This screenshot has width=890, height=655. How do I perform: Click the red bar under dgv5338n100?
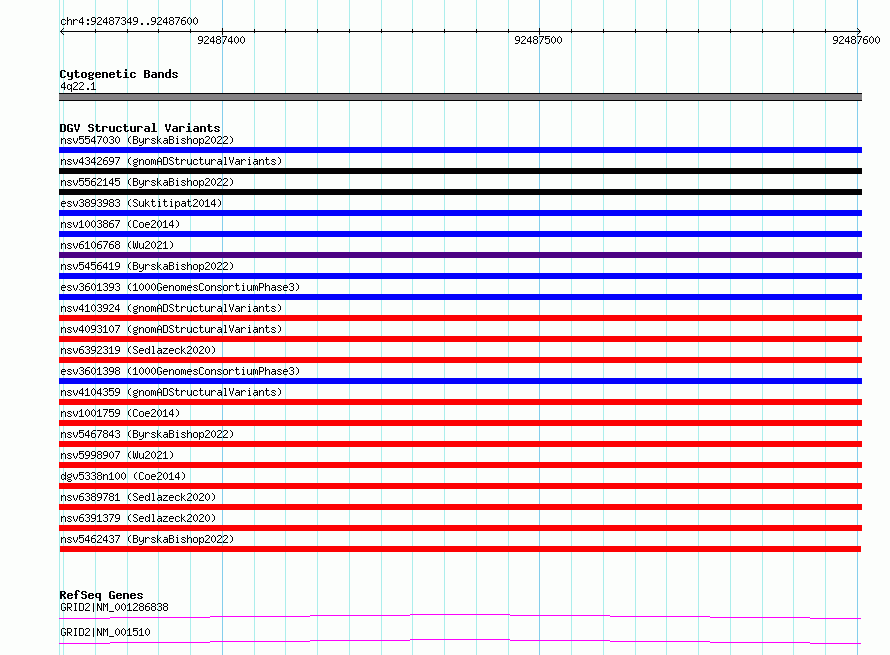point(460,486)
